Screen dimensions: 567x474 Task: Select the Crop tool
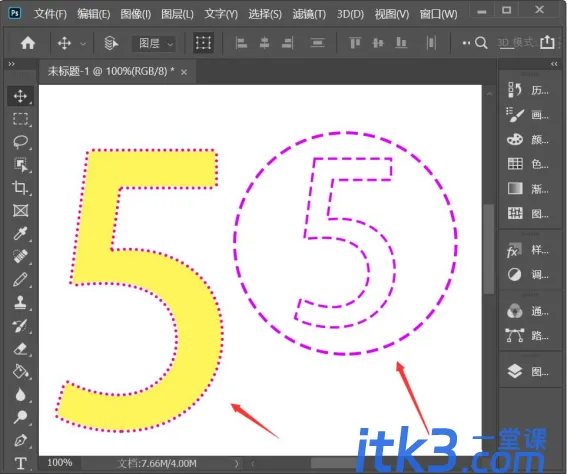click(20, 188)
